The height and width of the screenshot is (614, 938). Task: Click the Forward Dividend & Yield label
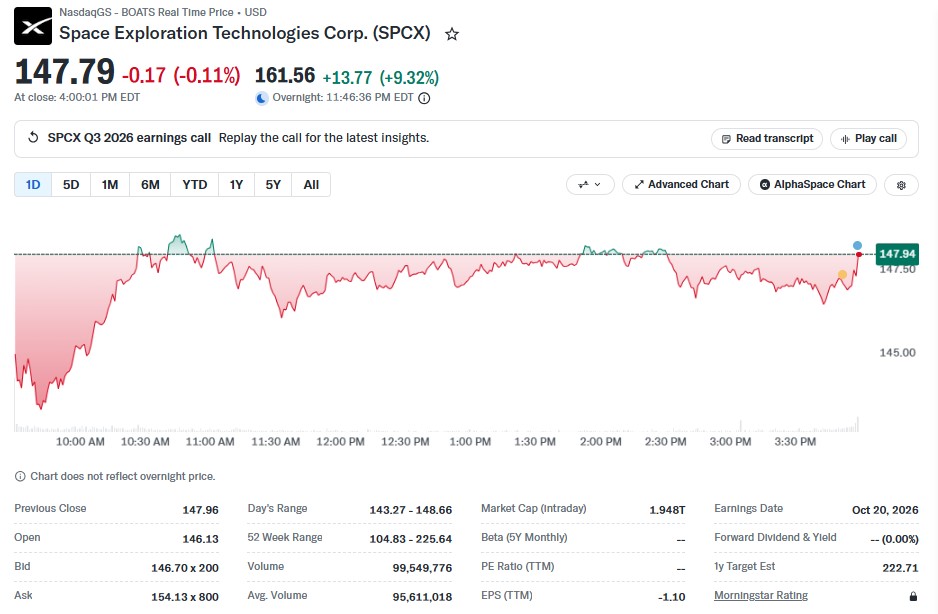pos(775,537)
